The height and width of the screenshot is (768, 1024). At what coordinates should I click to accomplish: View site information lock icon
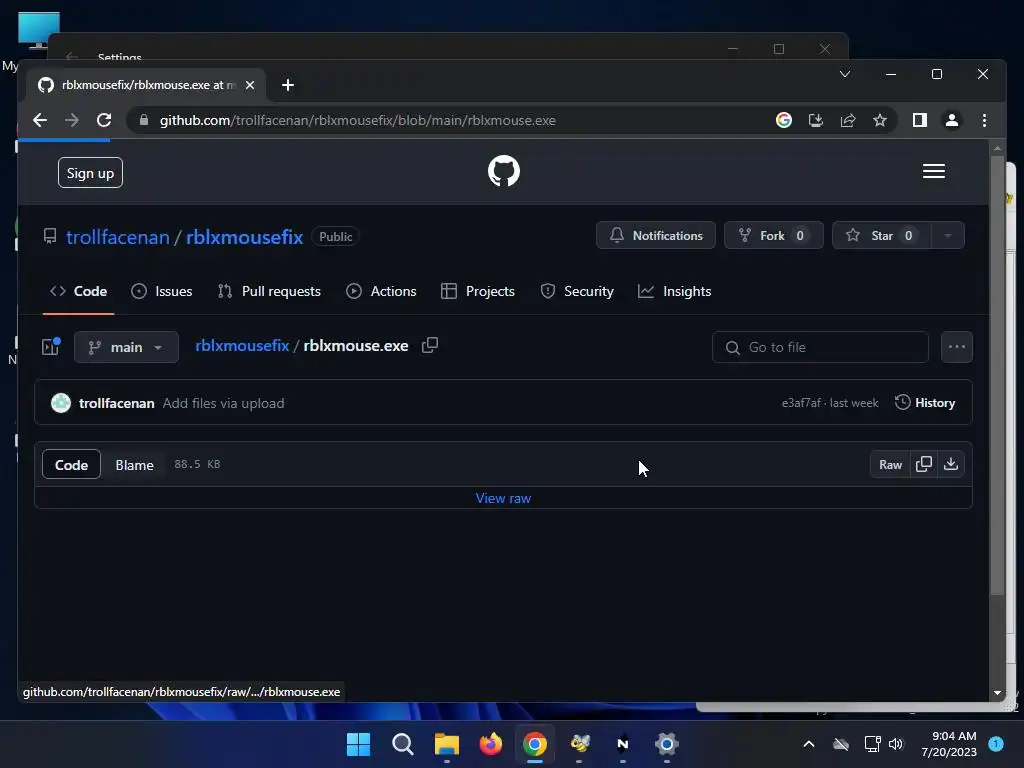144,120
